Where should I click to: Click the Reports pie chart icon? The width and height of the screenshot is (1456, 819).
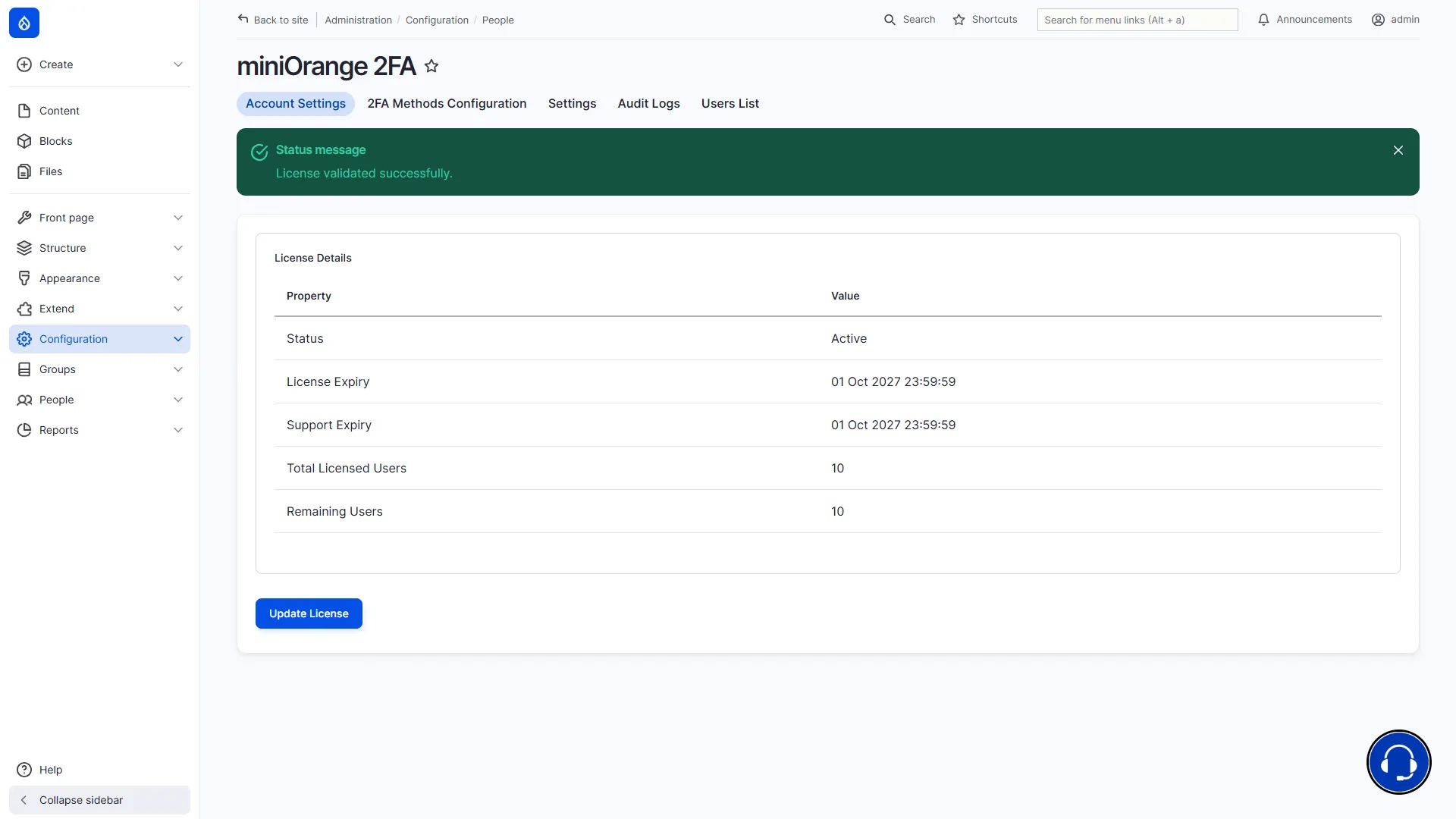point(24,430)
